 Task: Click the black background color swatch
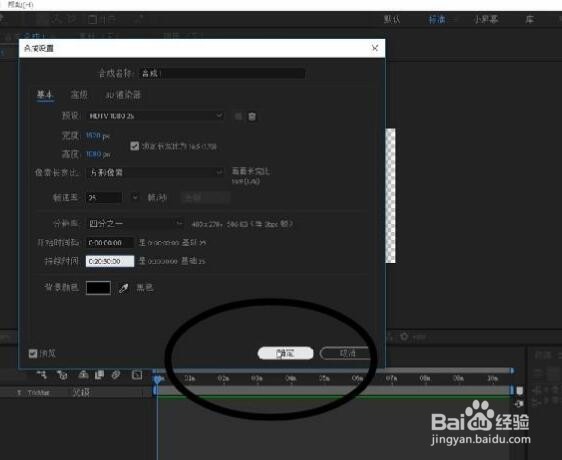point(98,288)
